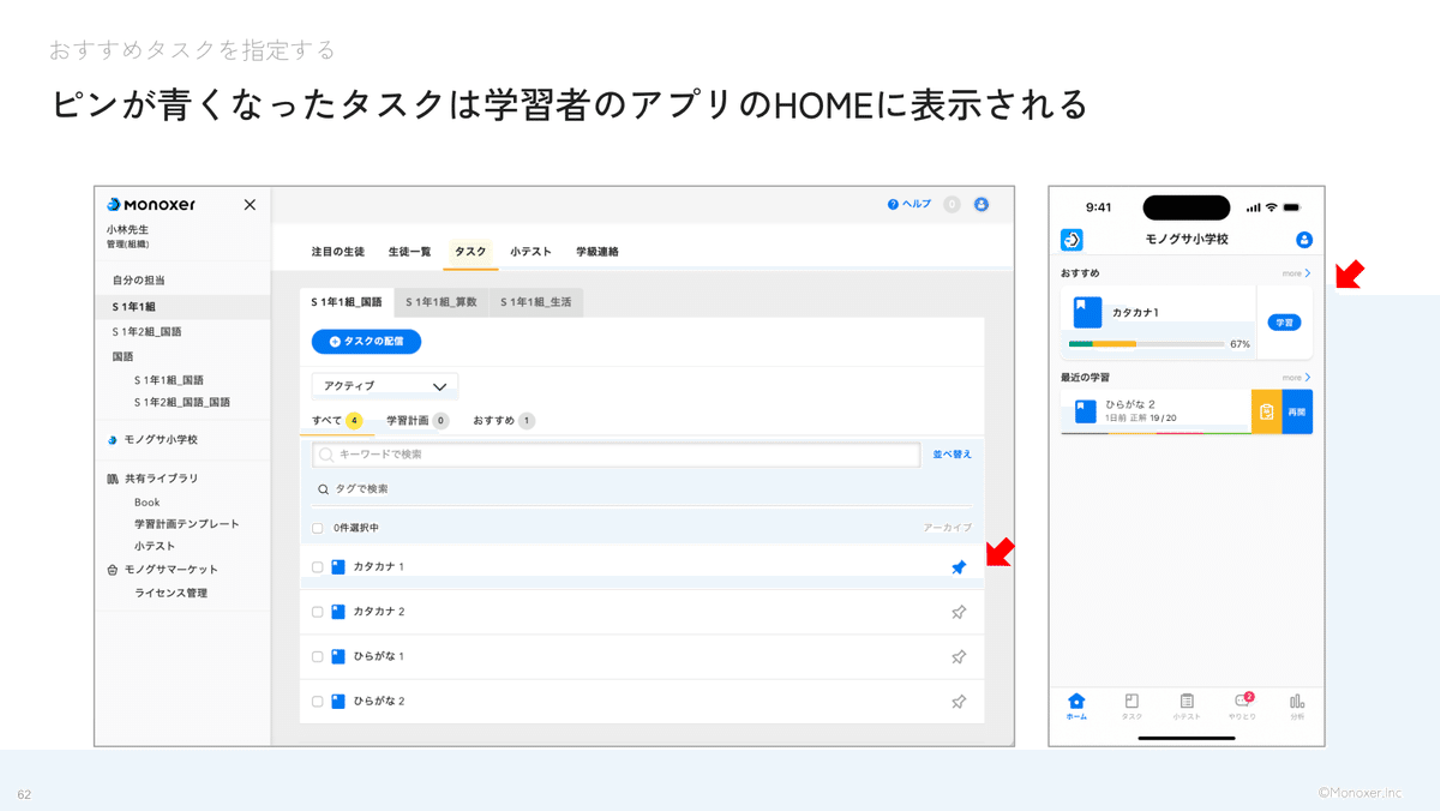Show the 学習計画 task filter
This screenshot has width=1440, height=811.
(418, 421)
